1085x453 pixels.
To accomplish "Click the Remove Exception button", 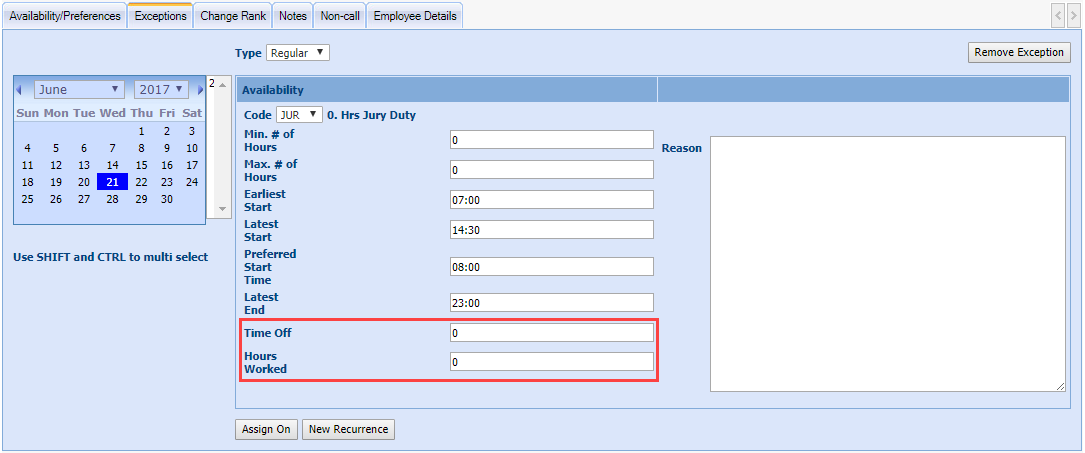I will point(1019,53).
